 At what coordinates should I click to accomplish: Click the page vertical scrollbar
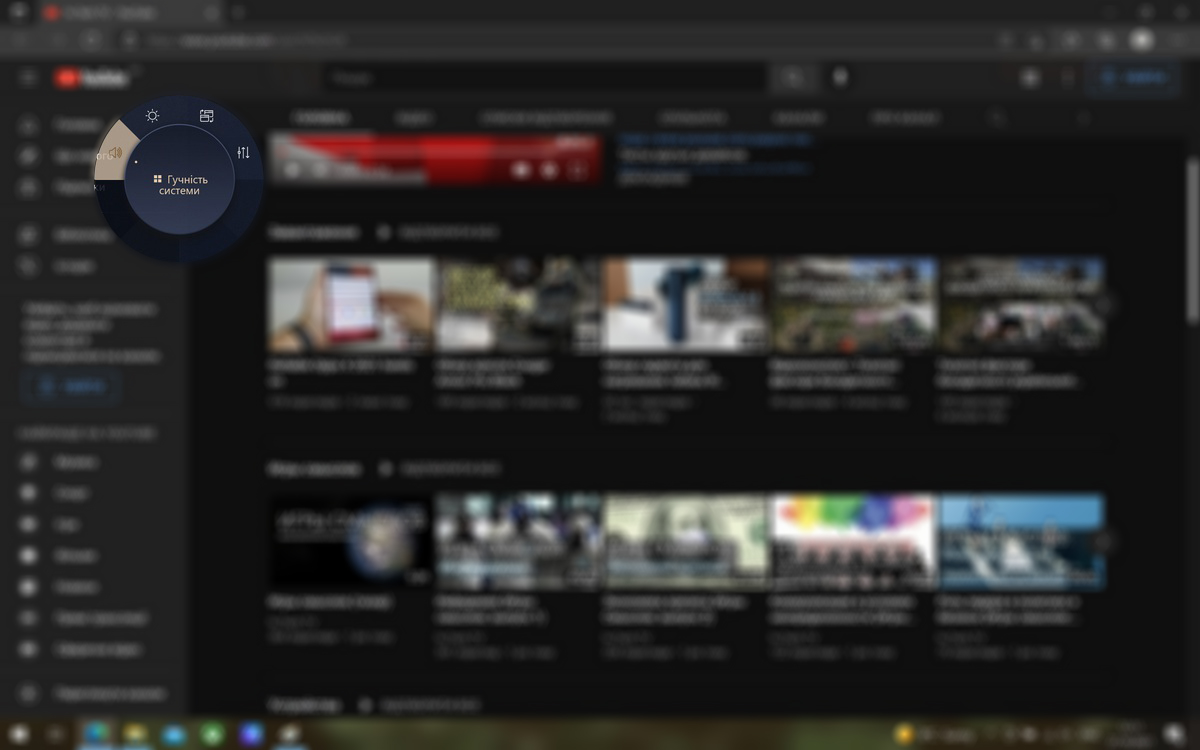(x=1191, y=240)
